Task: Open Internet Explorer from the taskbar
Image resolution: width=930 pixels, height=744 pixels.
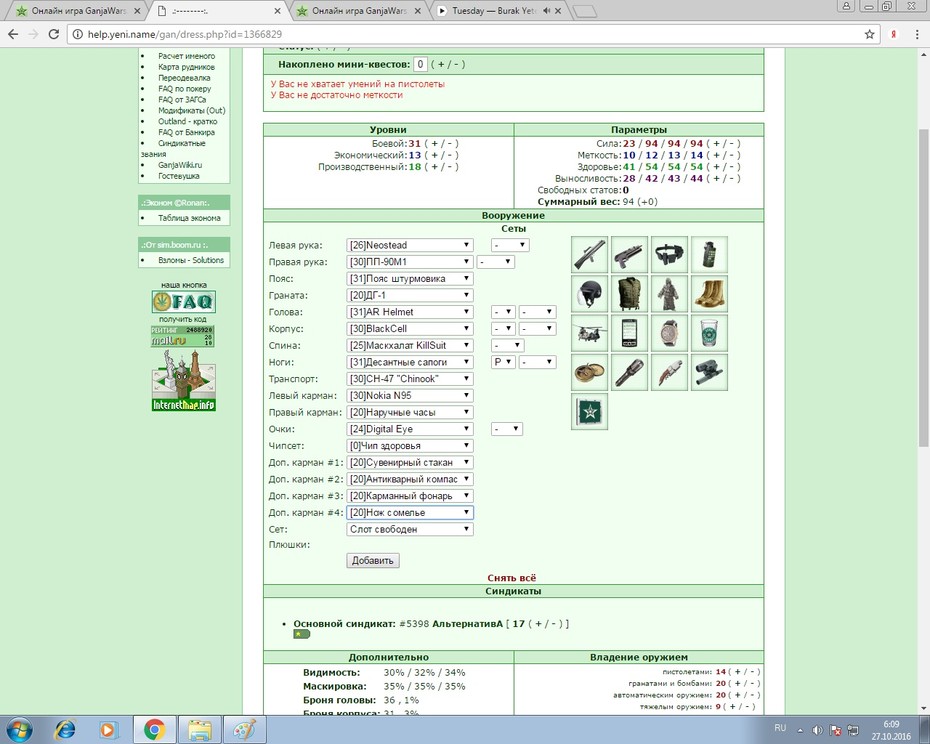Action: pyautogui.click(x=65, y=729)
